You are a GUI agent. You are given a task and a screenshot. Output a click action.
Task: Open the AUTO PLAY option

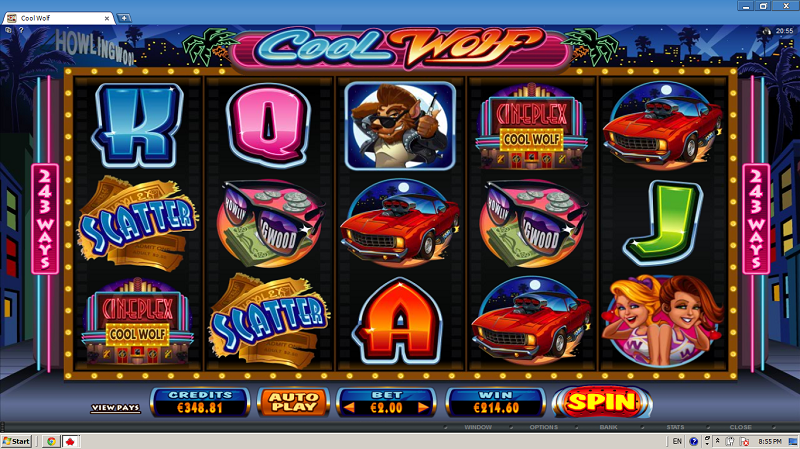tap(293, 402)
